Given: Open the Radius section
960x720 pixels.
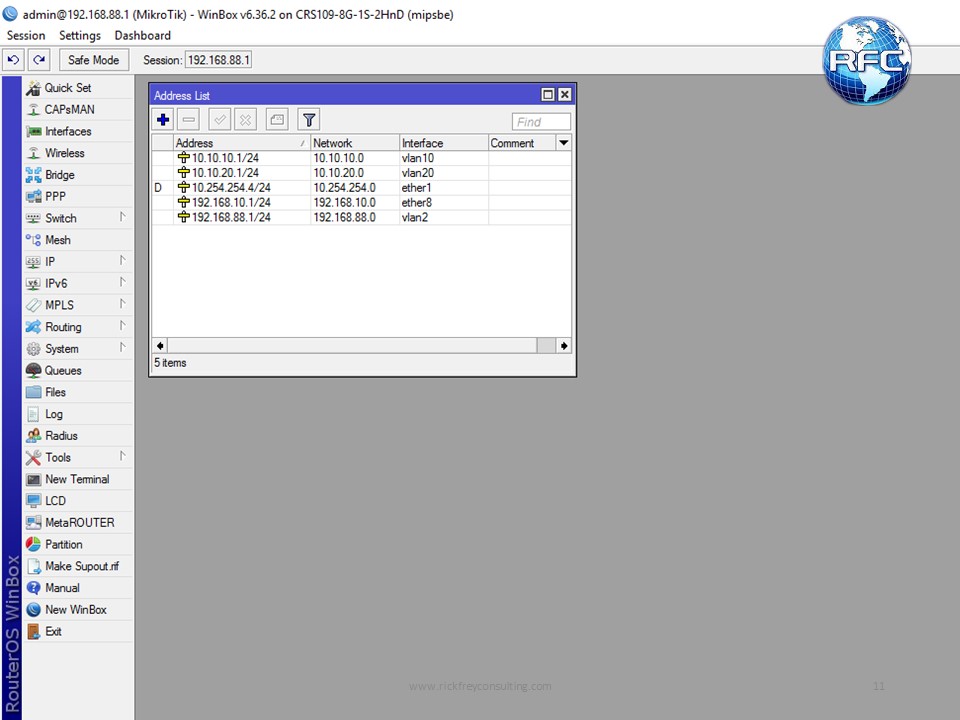Looking at the screenshot, I should coord(78,436).
